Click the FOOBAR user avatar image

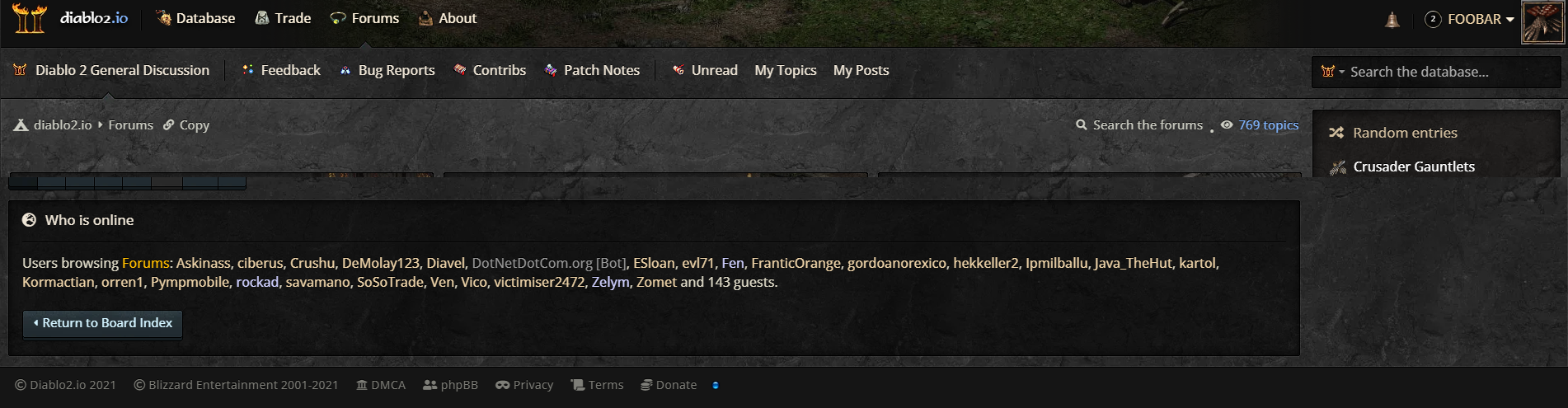pyautogui.click(x=1542, y=21)
